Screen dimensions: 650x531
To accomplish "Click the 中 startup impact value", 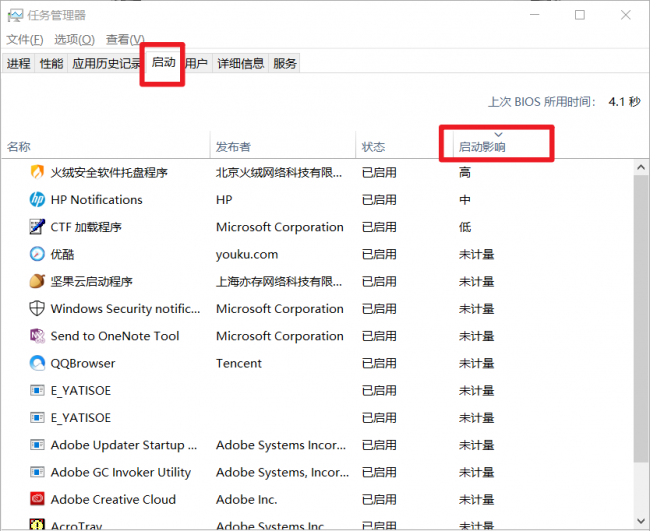I will [x=465, y=200].
